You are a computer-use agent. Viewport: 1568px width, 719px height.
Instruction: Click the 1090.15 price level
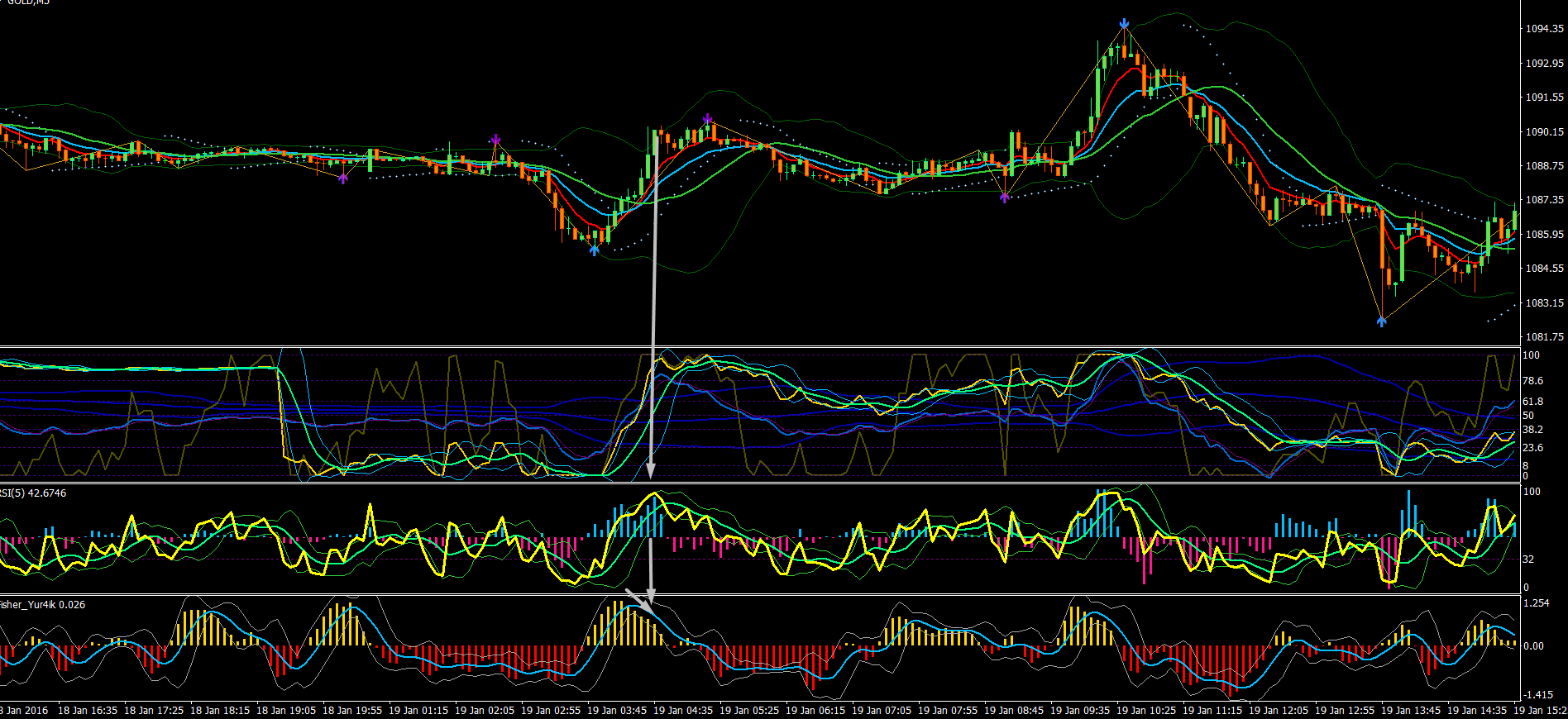(1544, 132)
